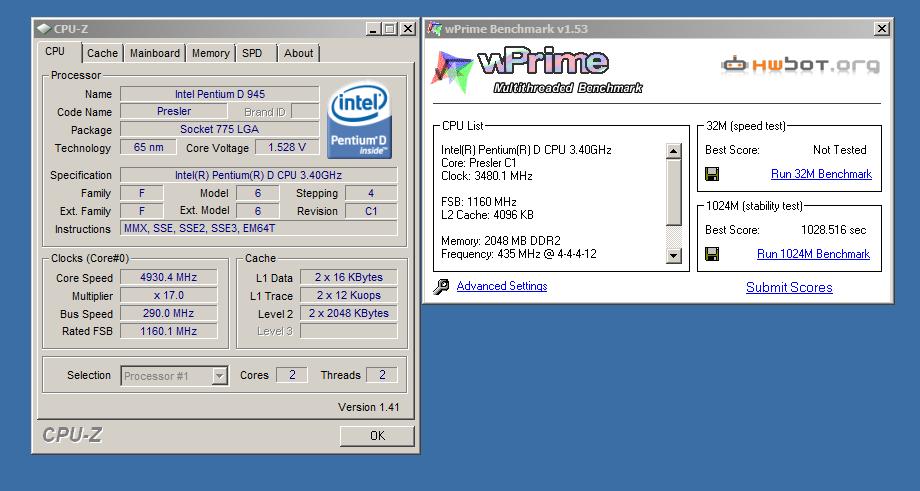Viewport: 920px width, 491px height.
Task: Click the L2 Cache: 4096 KB line
Action: coord(487,215)
